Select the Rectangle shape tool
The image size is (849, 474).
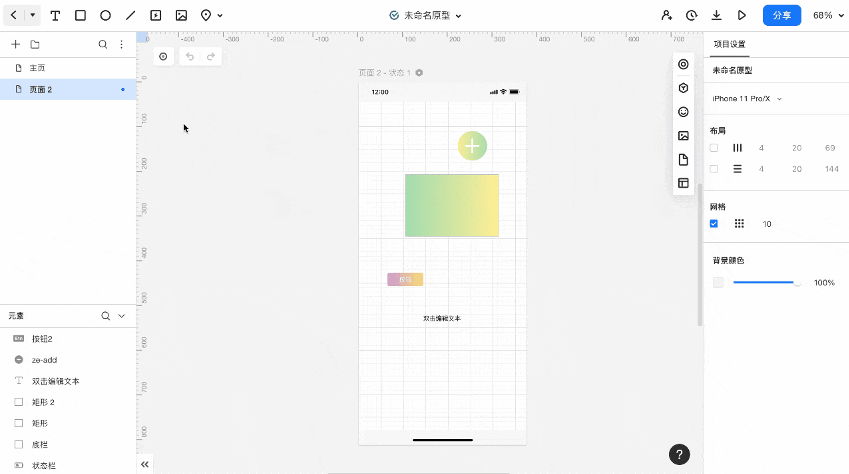click(x=80, y=16)
